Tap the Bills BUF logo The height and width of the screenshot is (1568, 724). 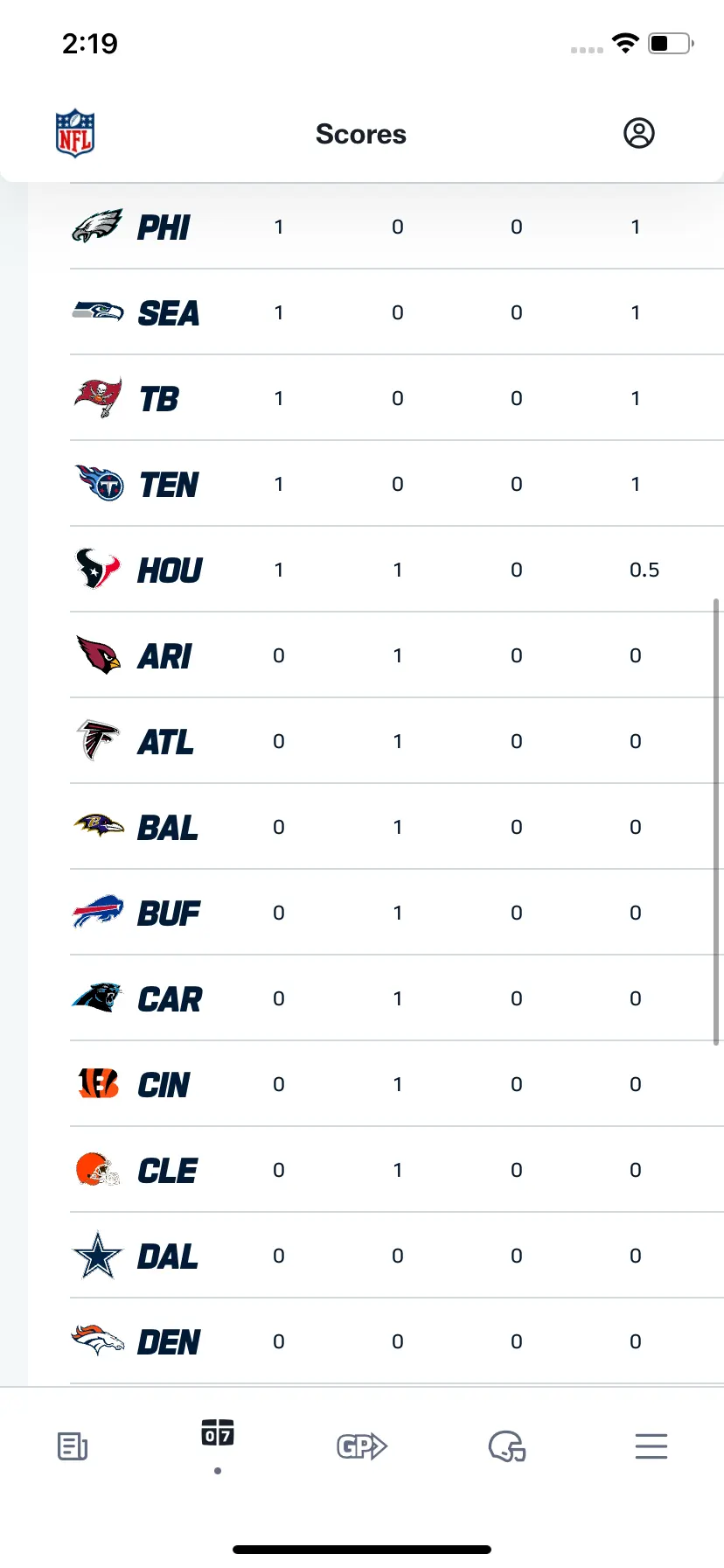pyautogui.click(x=98, y=912)
